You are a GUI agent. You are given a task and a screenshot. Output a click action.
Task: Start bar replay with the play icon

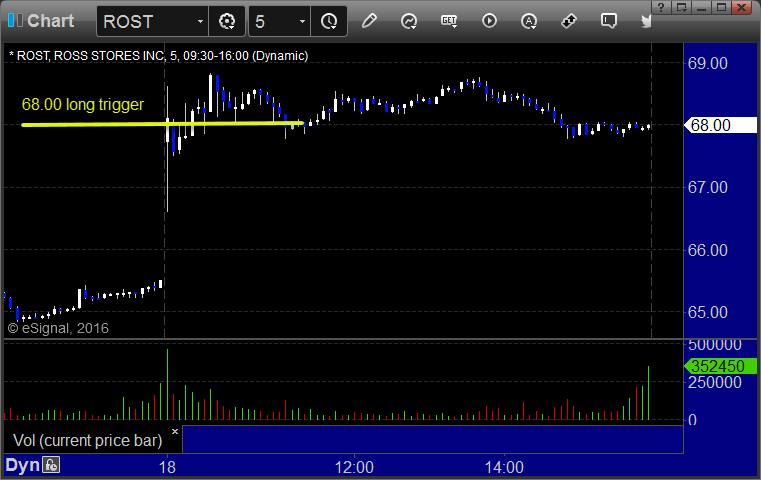tap(489, 21)
